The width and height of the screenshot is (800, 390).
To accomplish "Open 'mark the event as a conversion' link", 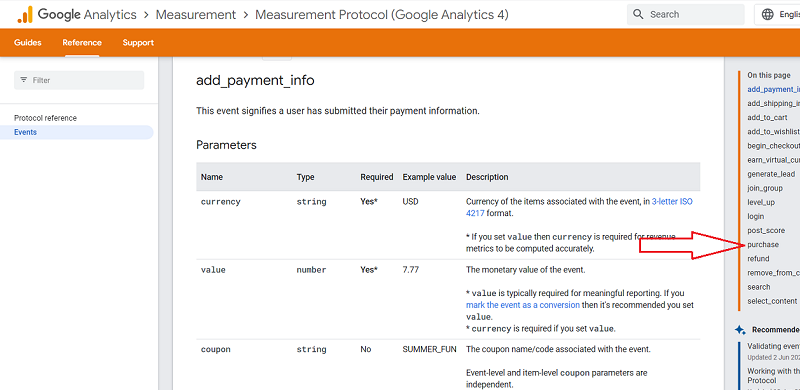I will pyautogui.click(x=522, y=305).
